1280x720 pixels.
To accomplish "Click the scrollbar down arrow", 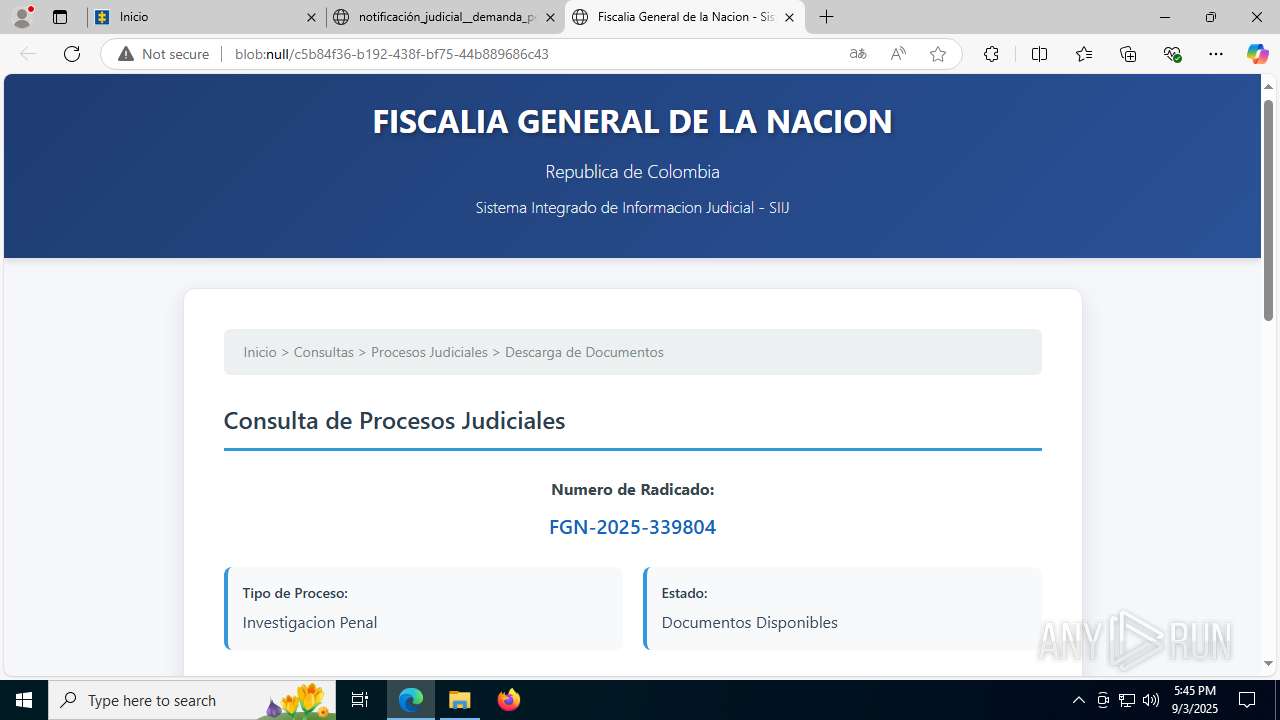I will [1268, 663].
